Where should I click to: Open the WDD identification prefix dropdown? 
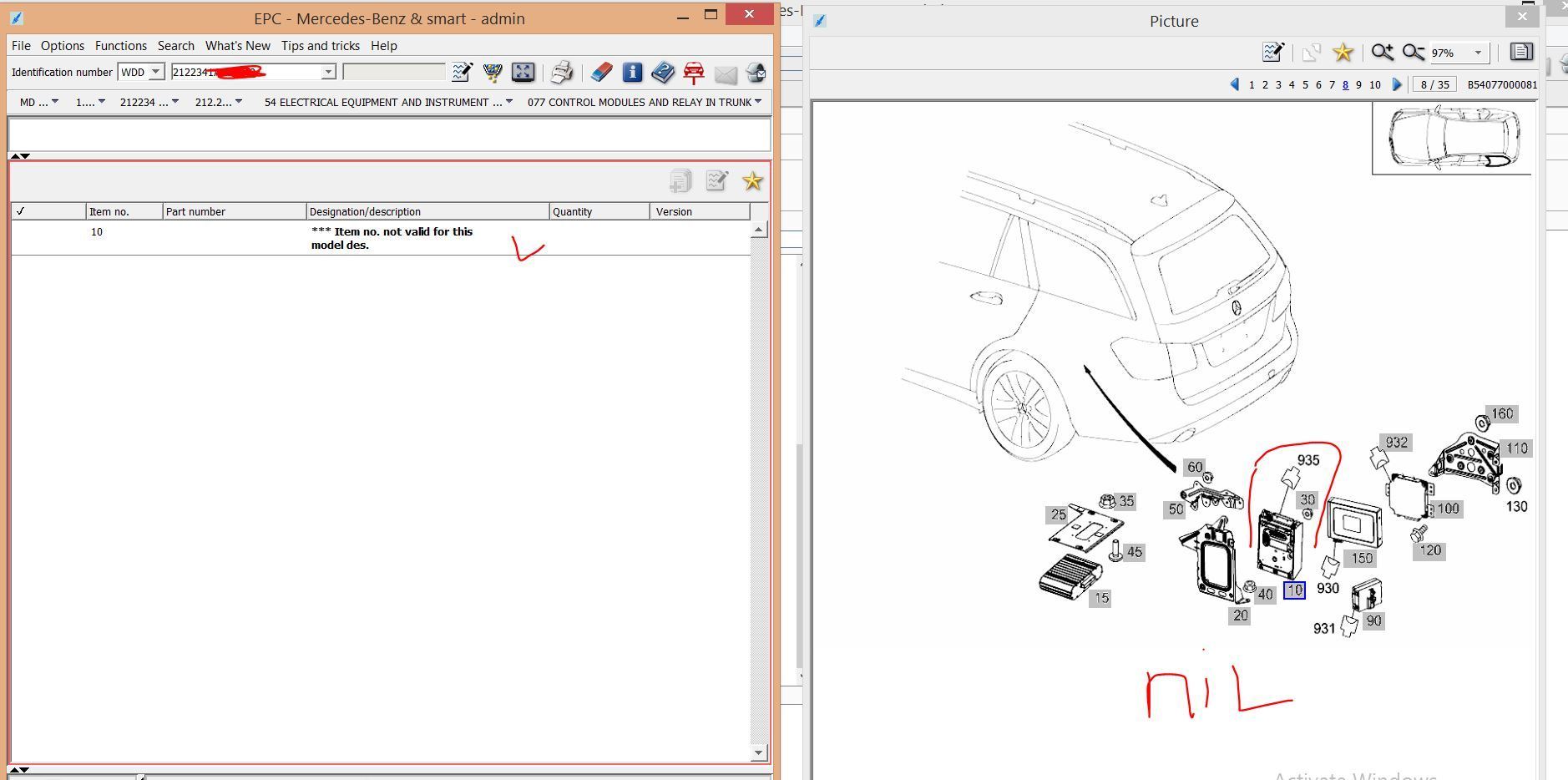[155, 73]
